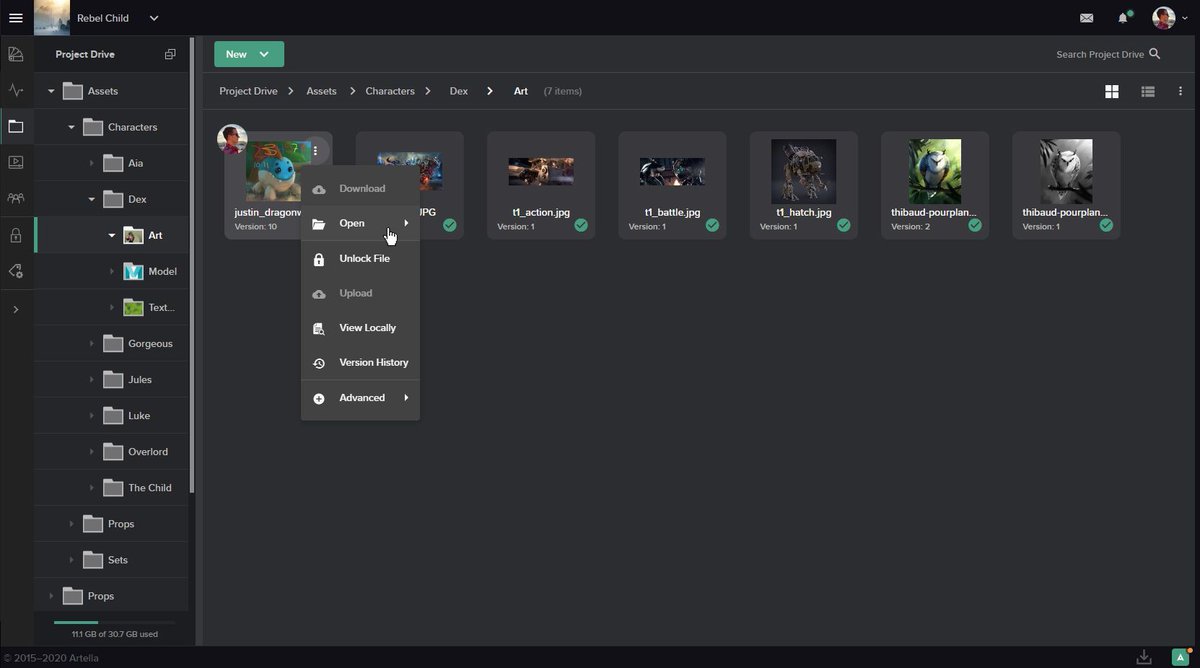This screenshot has width=1200, height=668.
Task: Click the messages envelope icon
Action: coord(1089,17)
